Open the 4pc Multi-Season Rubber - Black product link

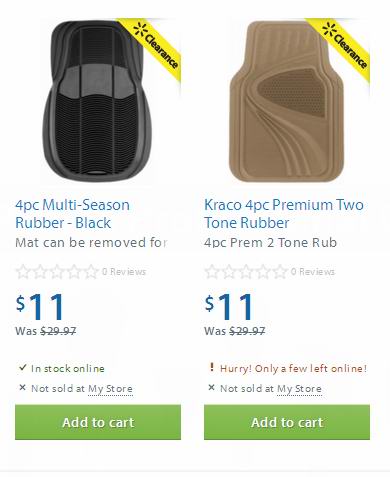(x=72, y=214)
